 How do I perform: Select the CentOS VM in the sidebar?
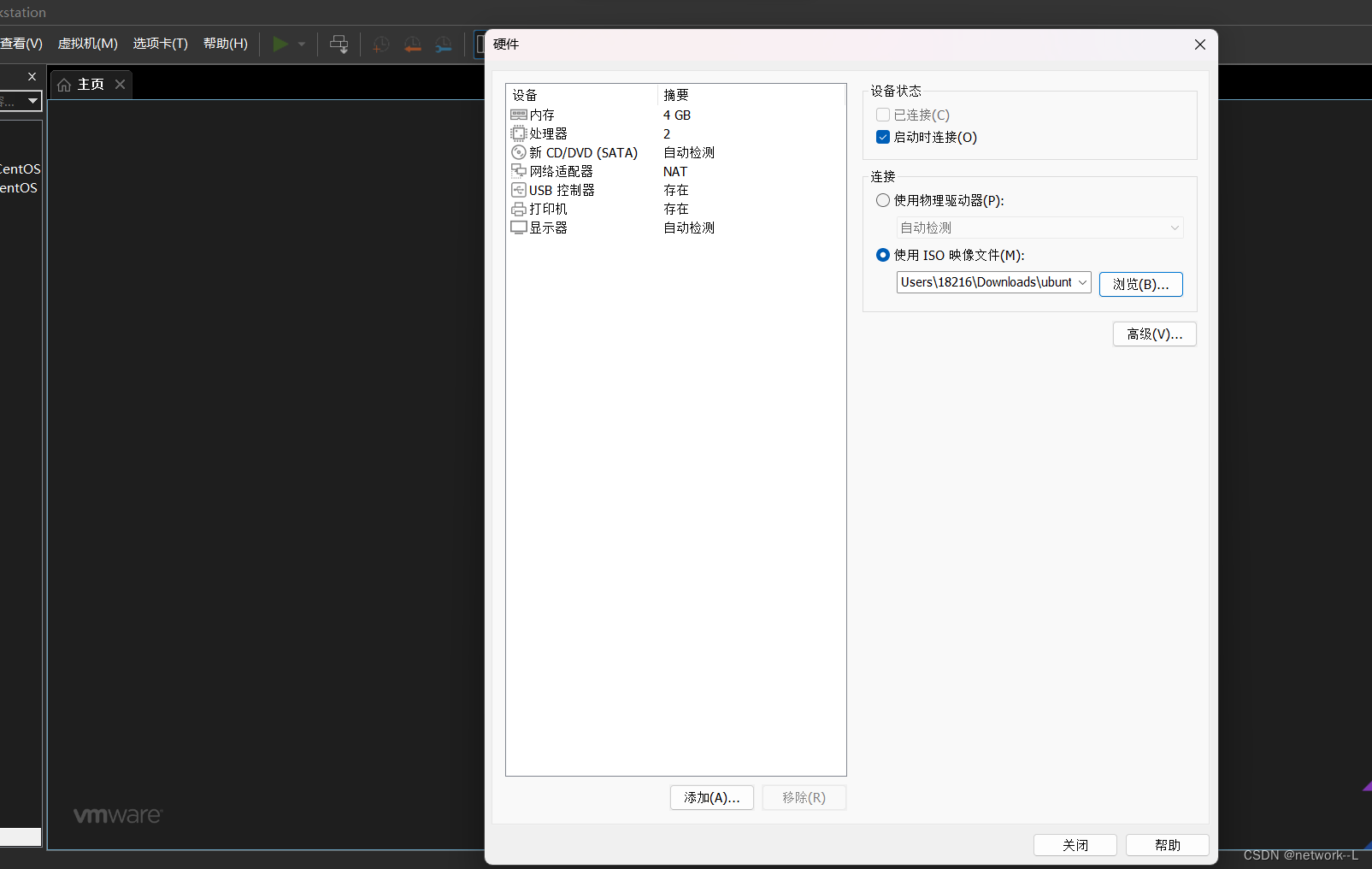[19, 168]
